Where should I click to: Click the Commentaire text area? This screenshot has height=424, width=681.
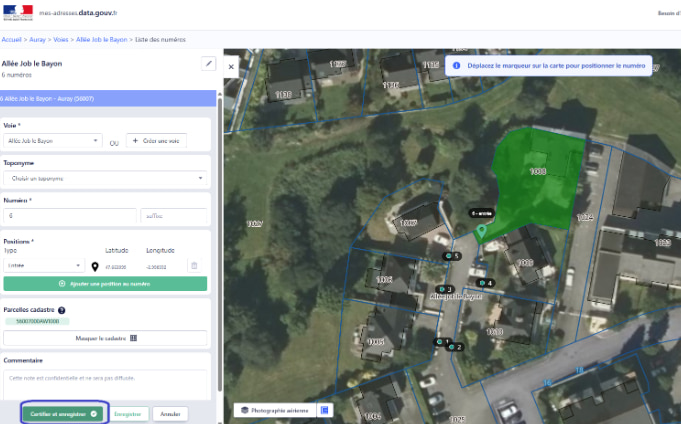(x=105, y=385)
